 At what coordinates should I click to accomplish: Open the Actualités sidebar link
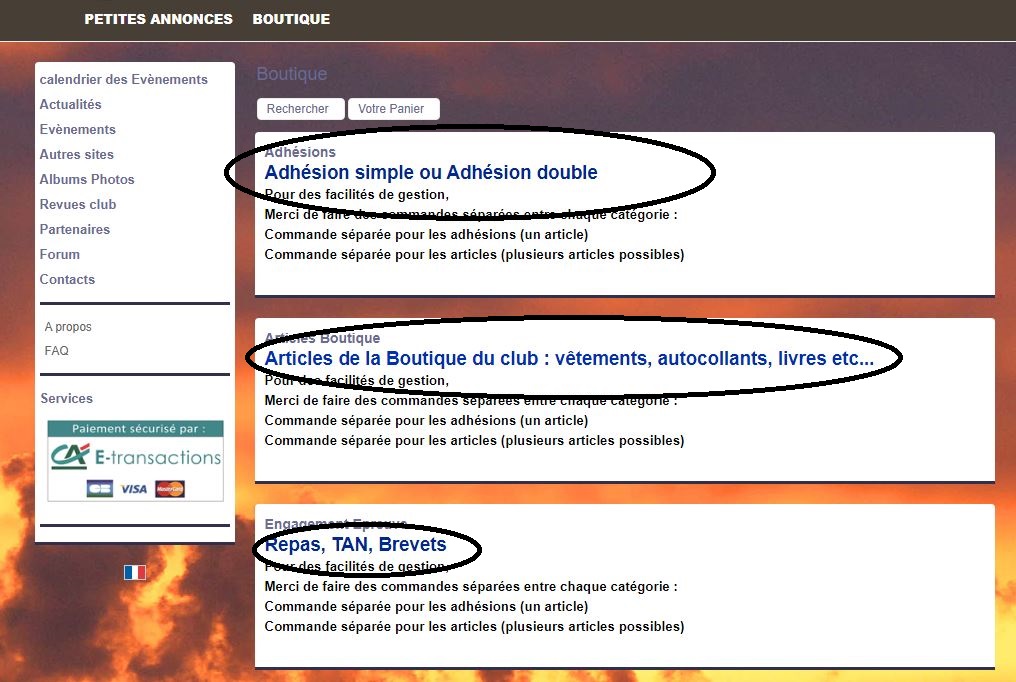pyautogui.click(x=70, y=104)
